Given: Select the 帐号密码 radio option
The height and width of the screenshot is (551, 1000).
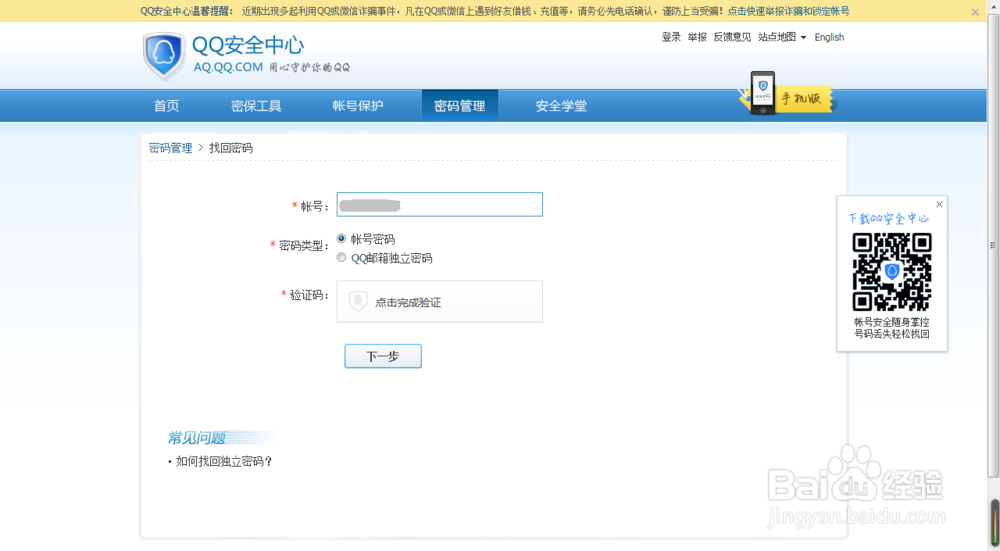Looking at the screenshot, I should point(341,239).
